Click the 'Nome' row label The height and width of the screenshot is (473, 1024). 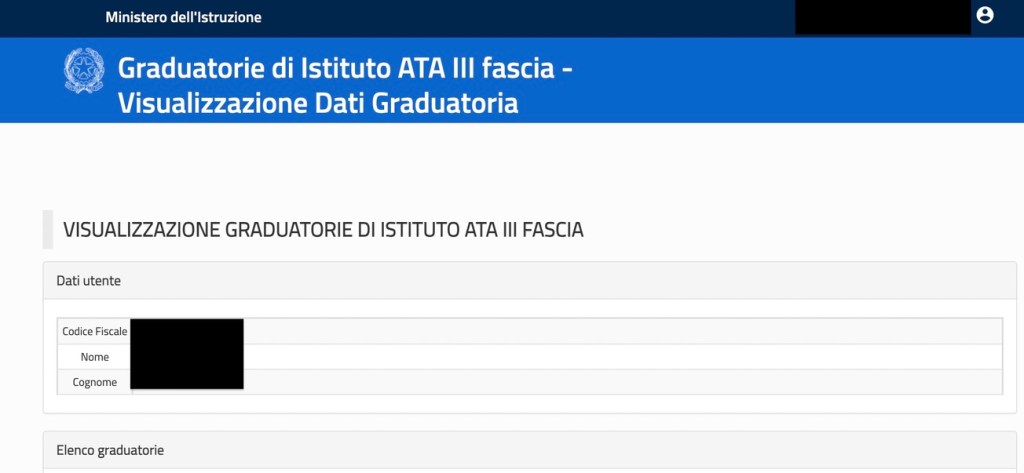point(95,357)
